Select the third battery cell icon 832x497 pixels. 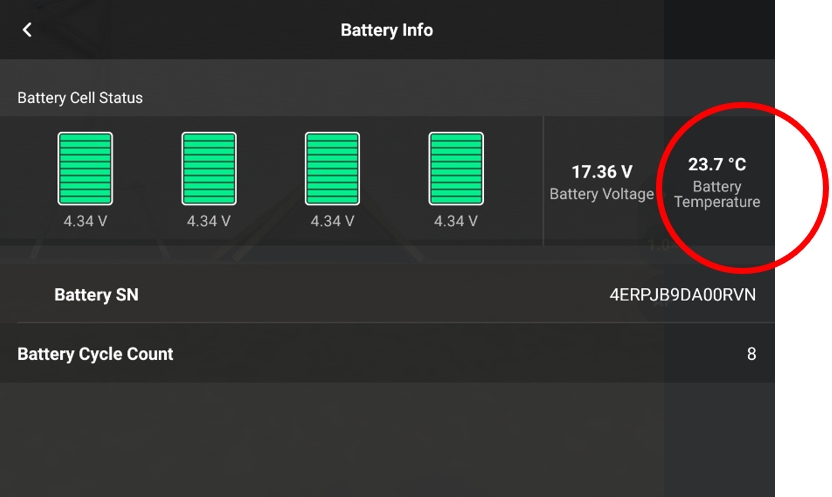(x=332, y=169)
